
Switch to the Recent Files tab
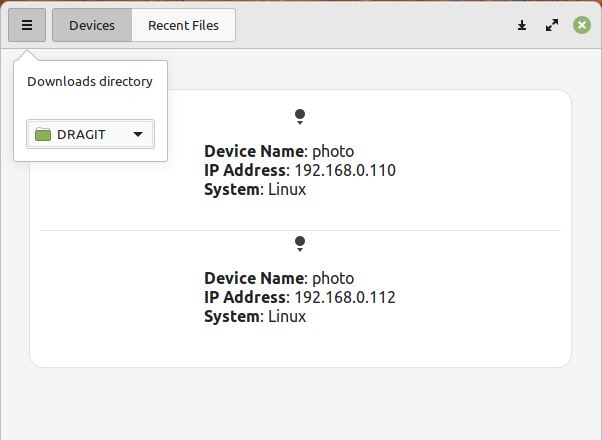pos(183,25)
